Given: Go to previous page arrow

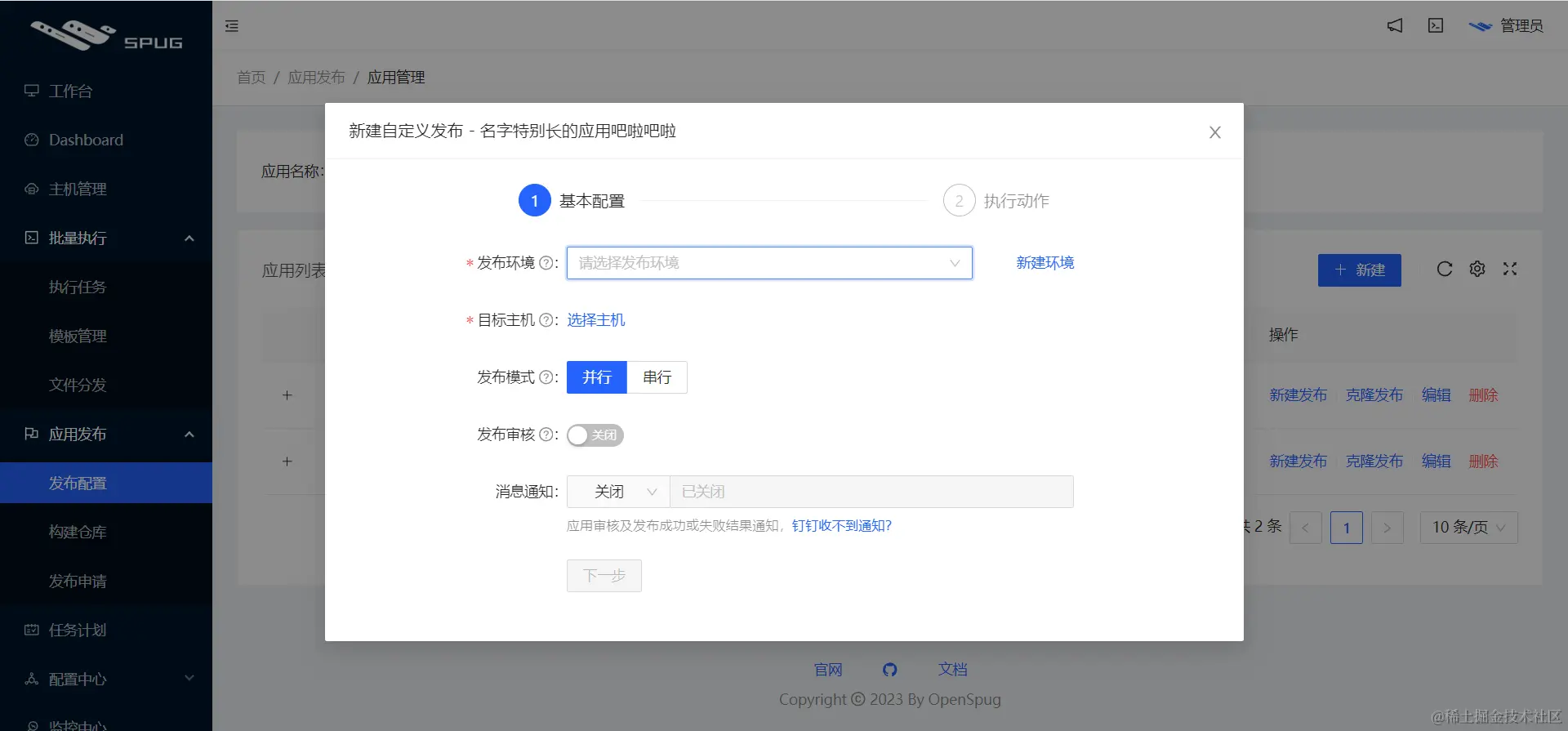Looking at the screenshot, I should coord(1306,528).
